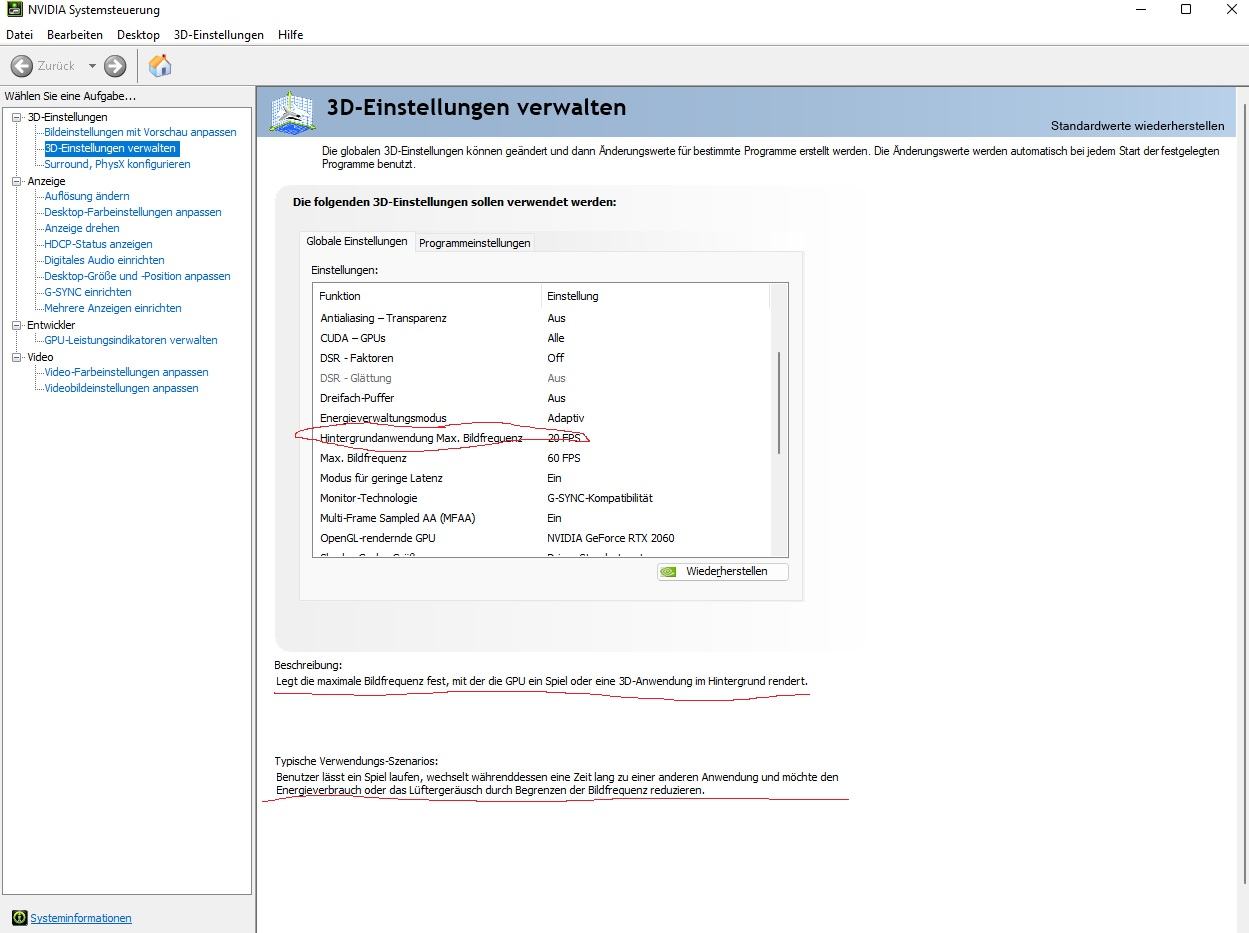Collapse the 3D-Einstellungen tree node
This screenshot has width=1249, height=933.
click(17, 117)
